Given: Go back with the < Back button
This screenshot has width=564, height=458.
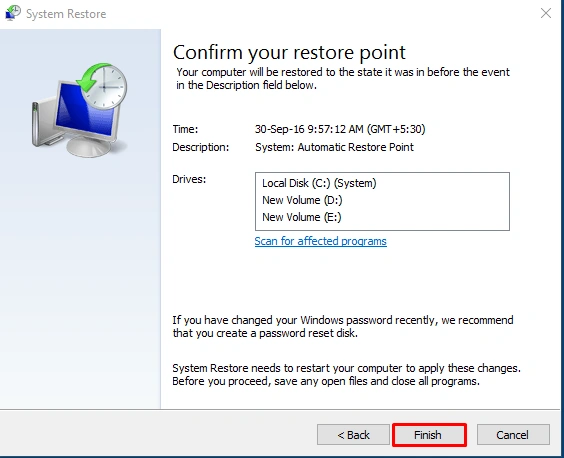Looking at the screenshot, I should [353, 435].
